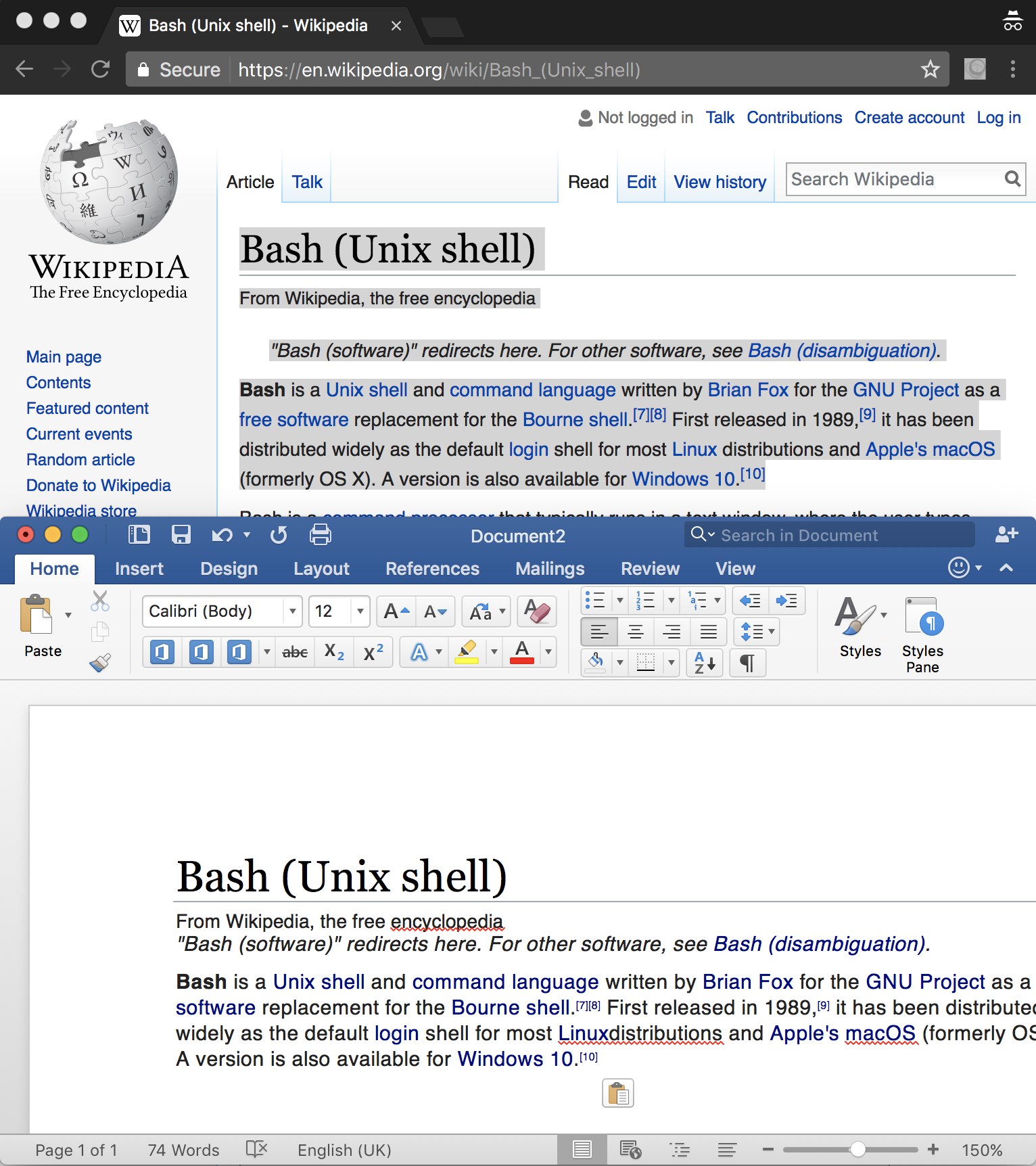Click the Wikipedia View history tab
Image resolution: width=1036 pixels, height=1166 pixels.
[720, 182]
